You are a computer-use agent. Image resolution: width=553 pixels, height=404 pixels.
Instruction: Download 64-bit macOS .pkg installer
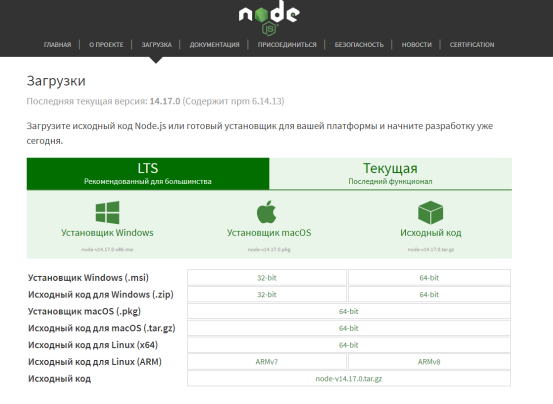pyautogui.click(x=349, y=311)
